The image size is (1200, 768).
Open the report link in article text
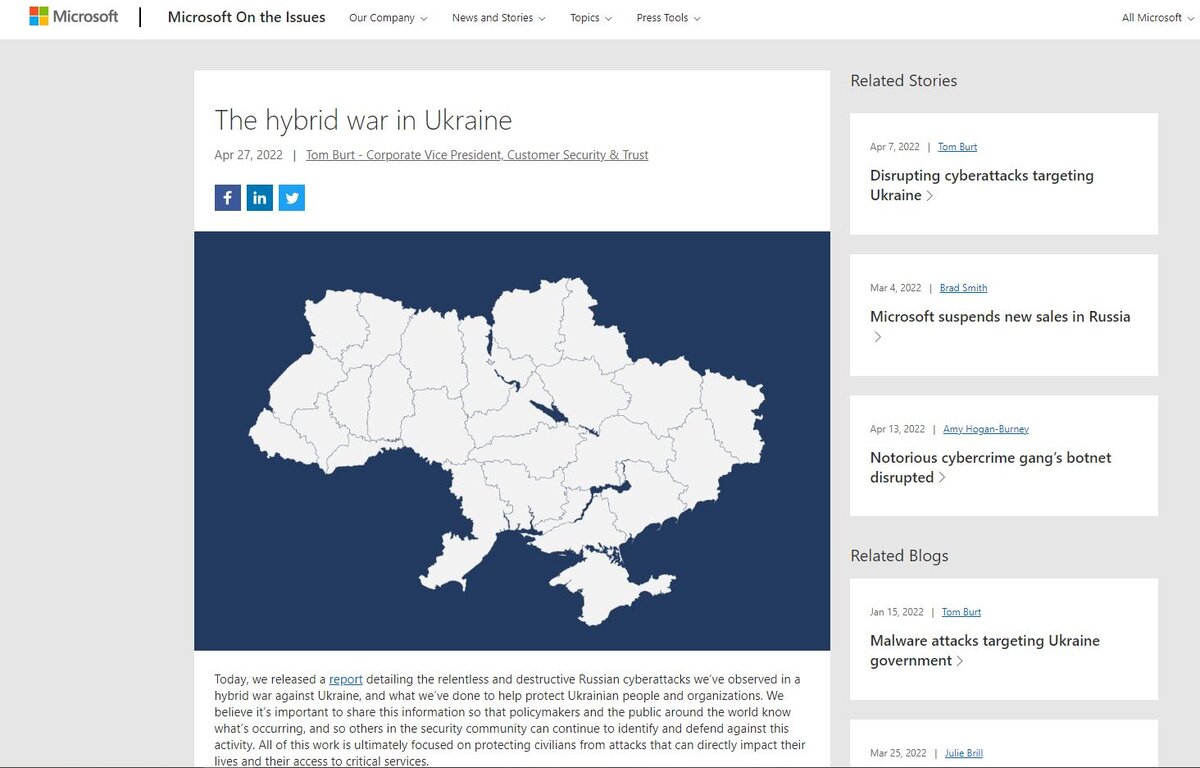pos(346,679)
